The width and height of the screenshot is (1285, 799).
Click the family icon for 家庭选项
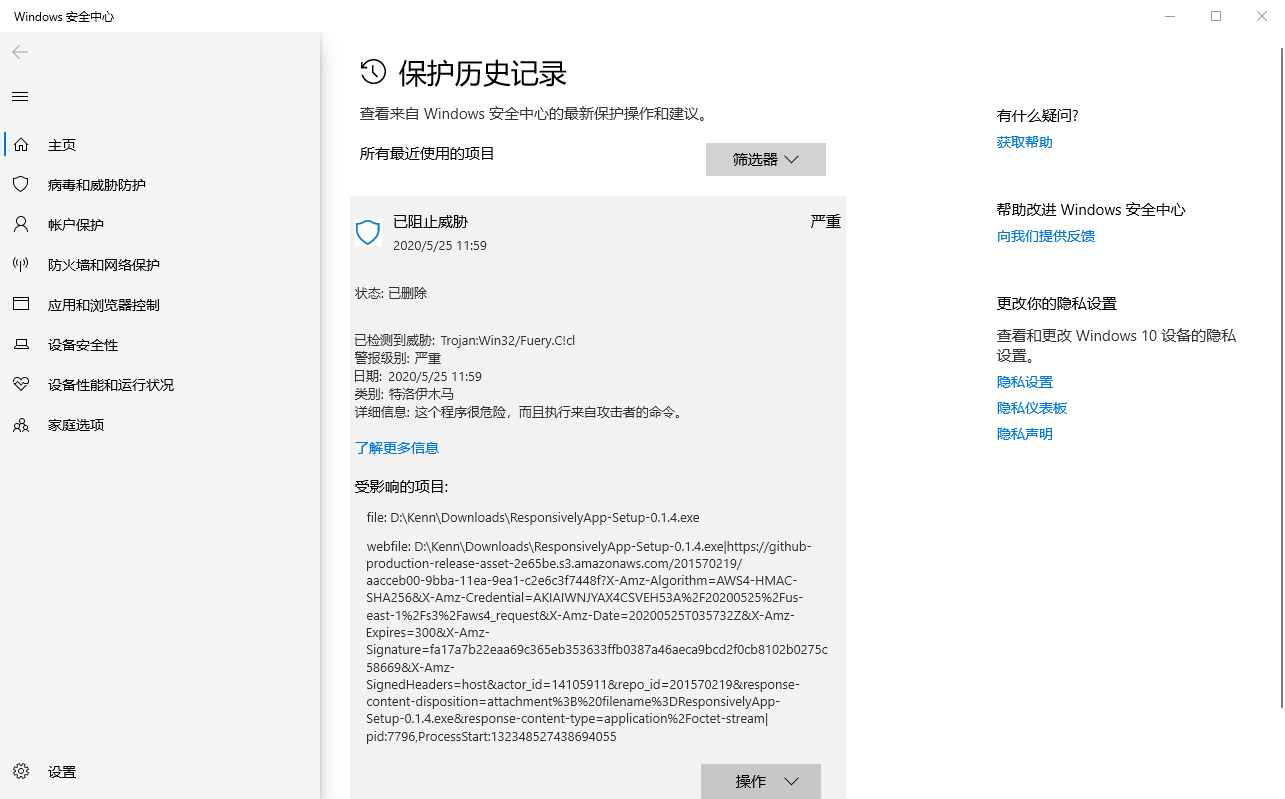click(21, 425)
